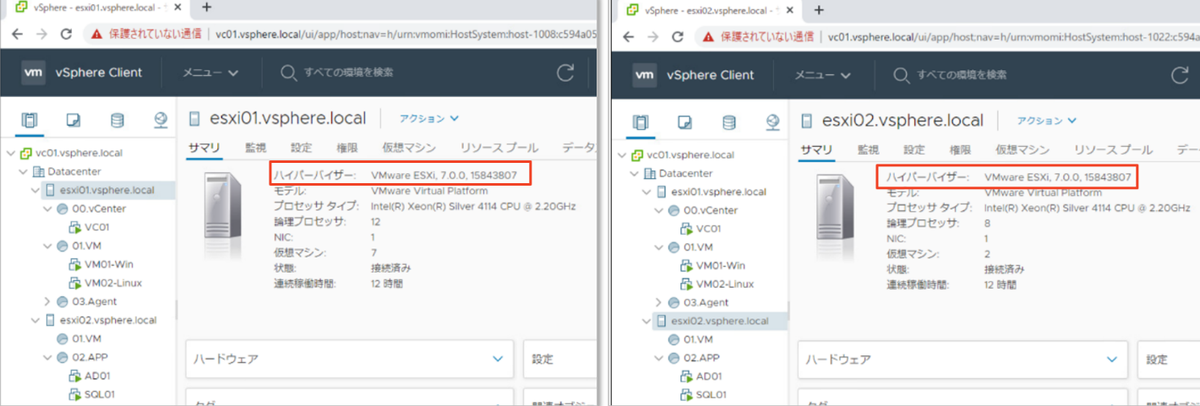The width and height of the screenshot is (1200, 406).
Task: Collapse the ハードウェア panel in right window
Action: [1113, 359]
